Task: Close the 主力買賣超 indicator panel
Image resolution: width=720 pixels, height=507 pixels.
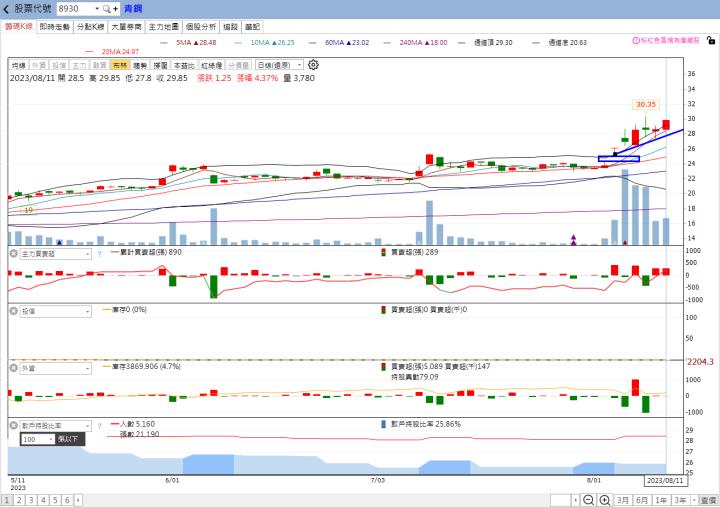Action: [13, 254]
